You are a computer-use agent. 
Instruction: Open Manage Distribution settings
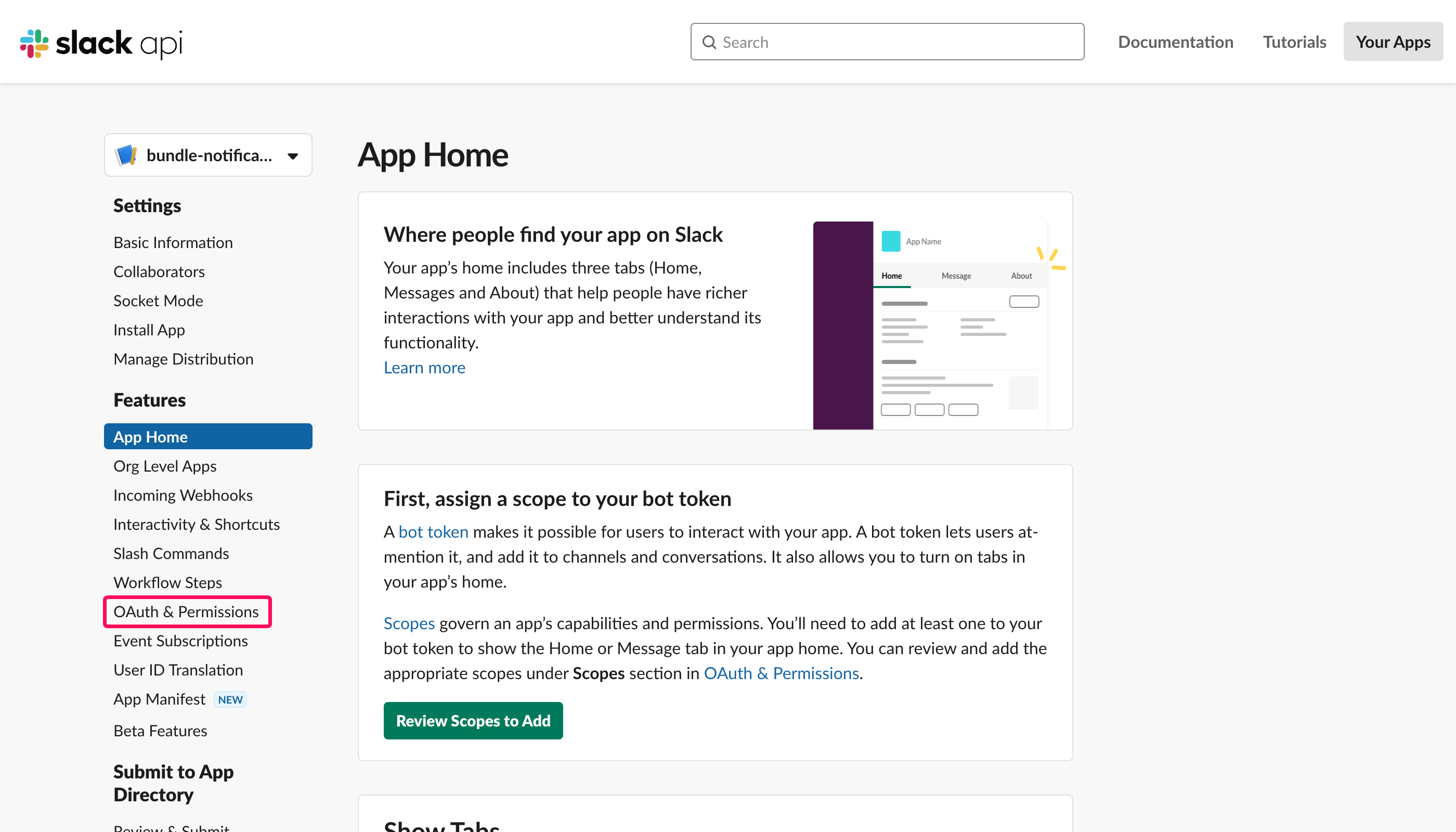[184, 359]
